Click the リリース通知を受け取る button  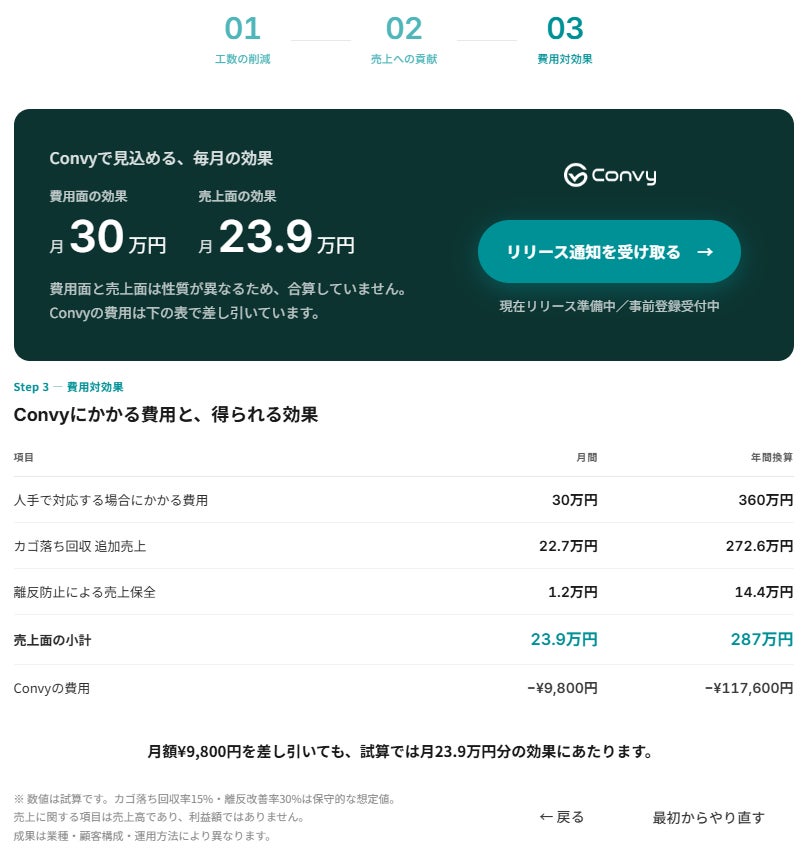[x=609, y=252]
